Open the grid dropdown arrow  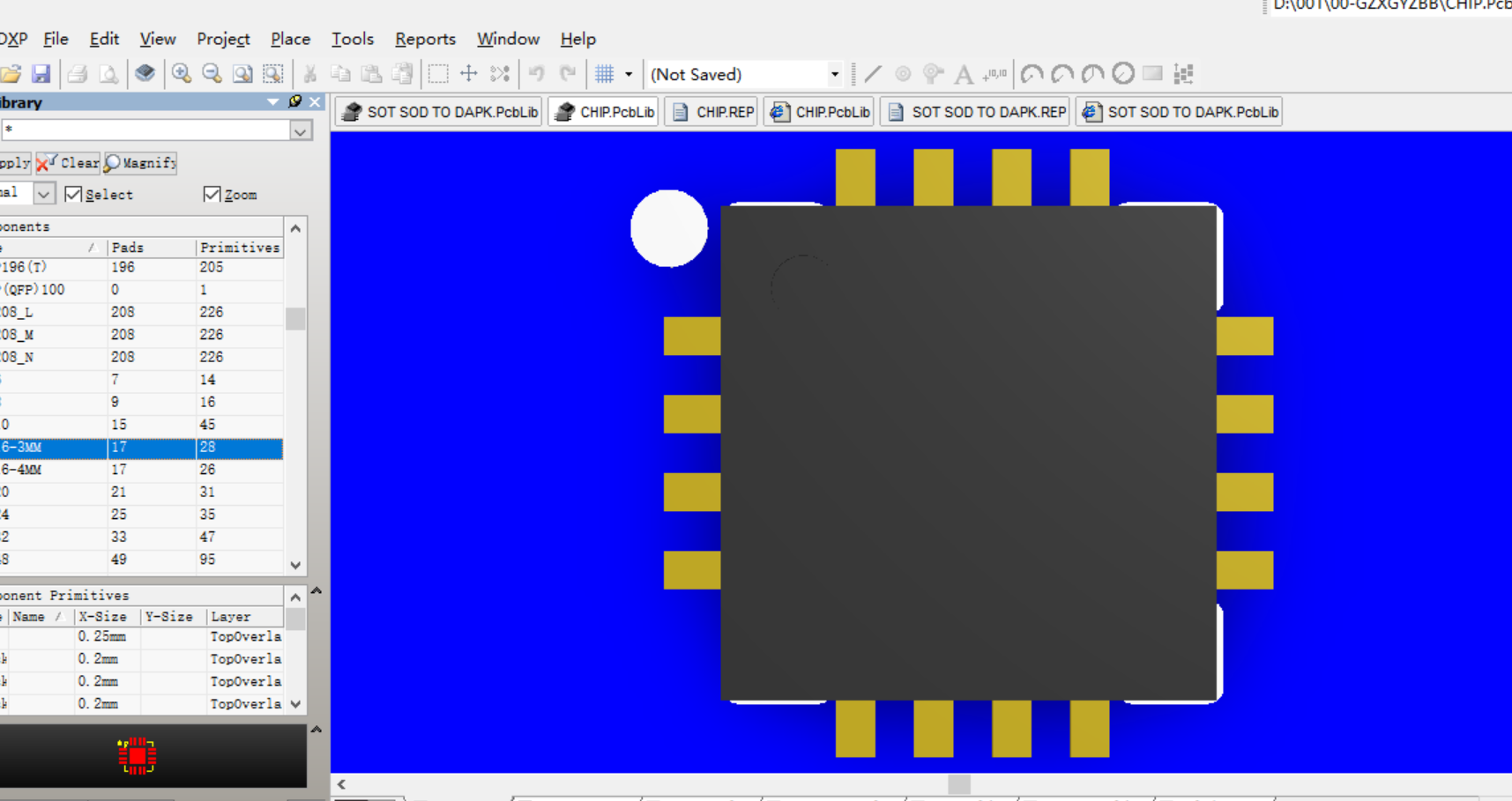click(629, 75)
